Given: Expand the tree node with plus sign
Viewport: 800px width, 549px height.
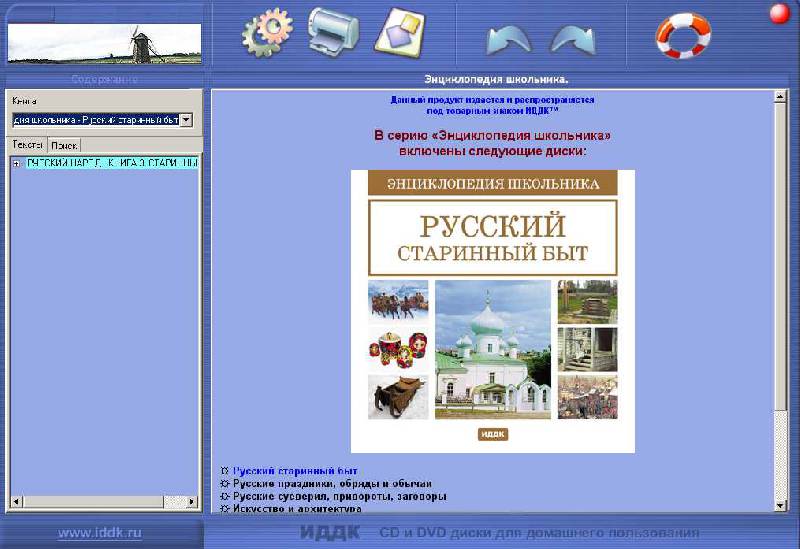Looking at the screenshot, I should point(16,163).
